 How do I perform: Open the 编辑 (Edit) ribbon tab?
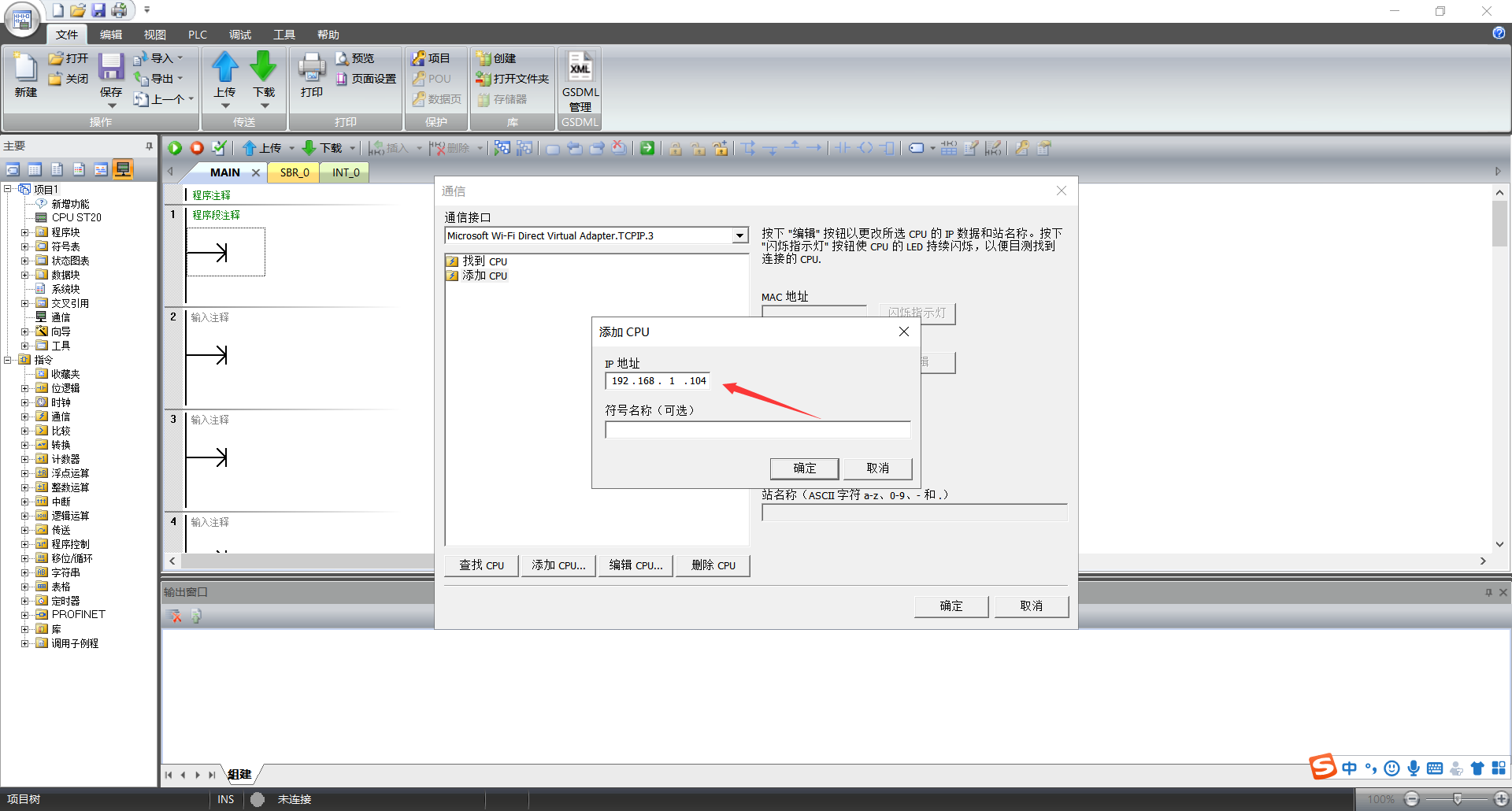tap(111, 35)
